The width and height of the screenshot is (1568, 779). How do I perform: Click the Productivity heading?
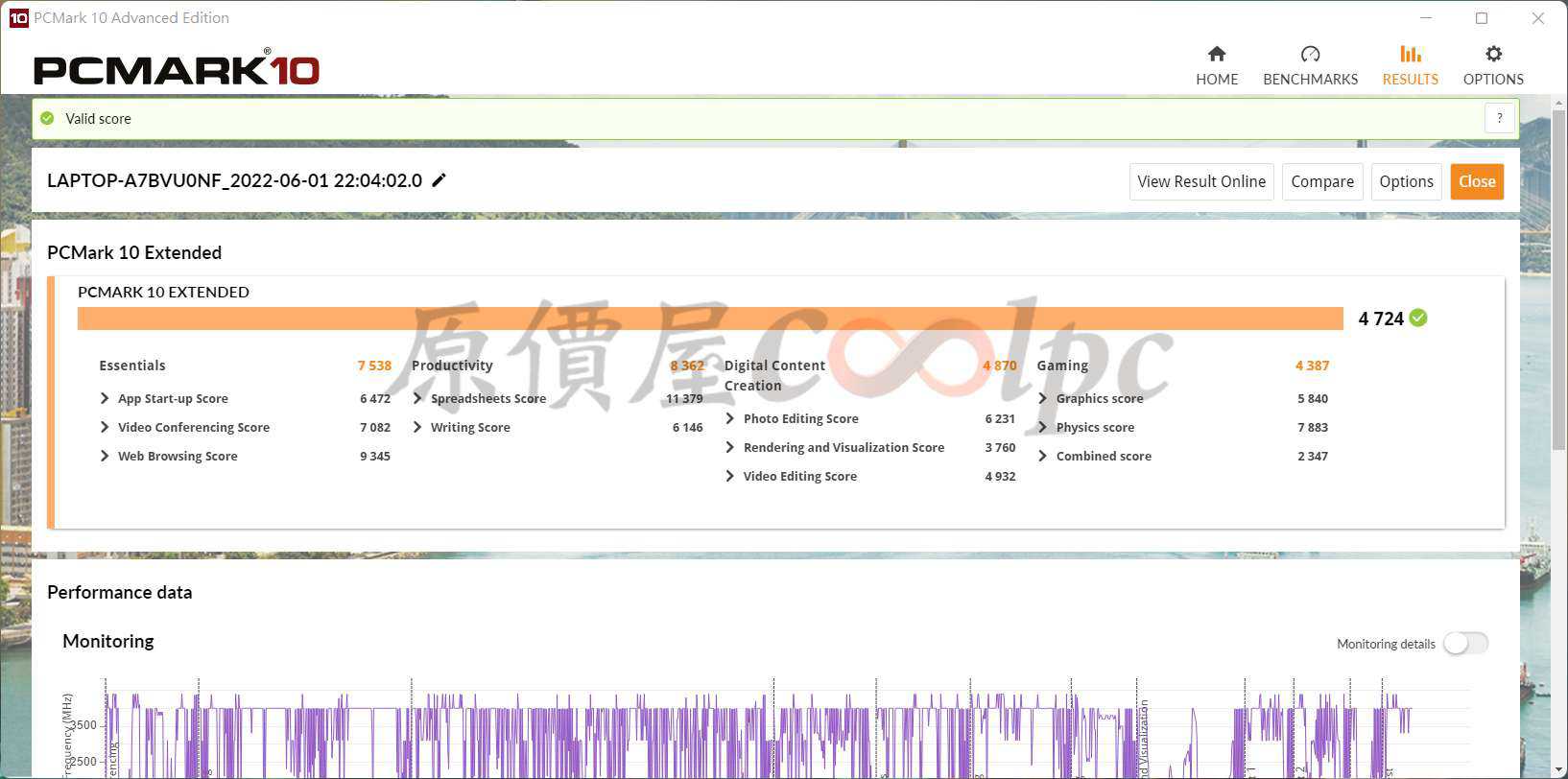452,366
